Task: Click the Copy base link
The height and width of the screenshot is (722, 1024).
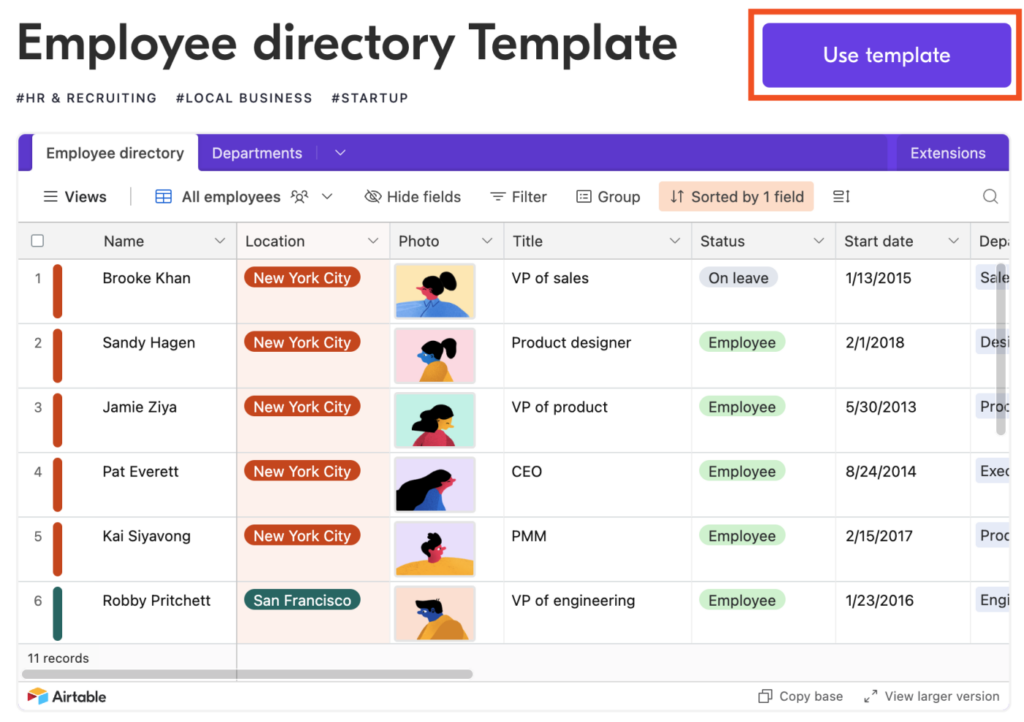Action: (800, 697)
